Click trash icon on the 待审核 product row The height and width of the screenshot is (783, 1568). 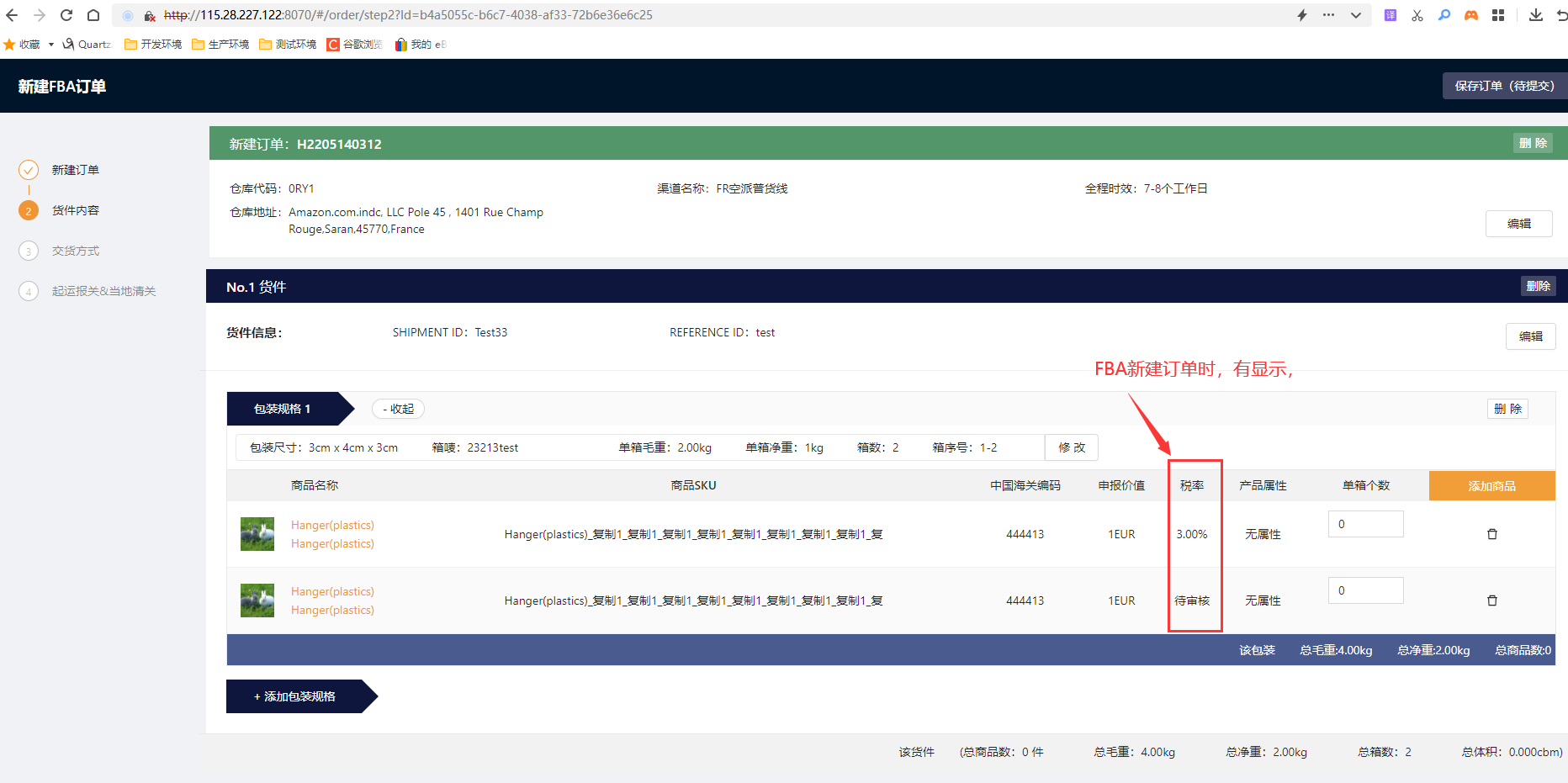pyautogui.click(x=1491, y=600)
